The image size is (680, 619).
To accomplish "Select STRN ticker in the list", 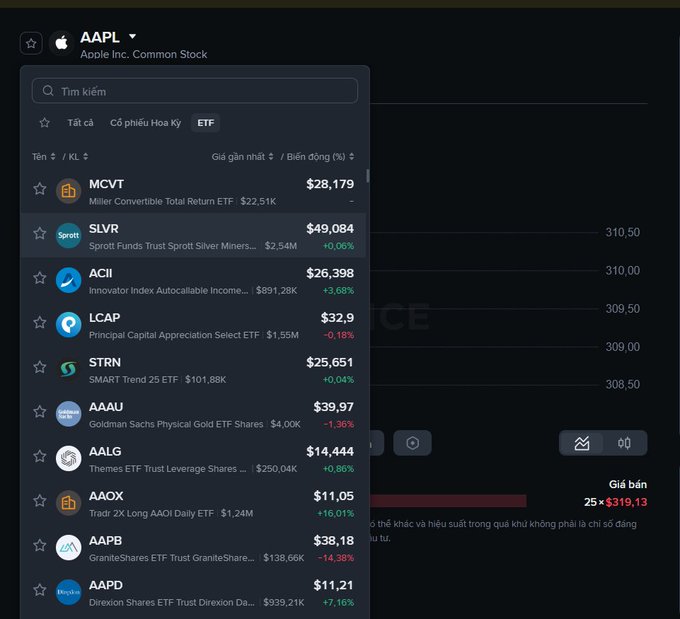I will point(105,363).
